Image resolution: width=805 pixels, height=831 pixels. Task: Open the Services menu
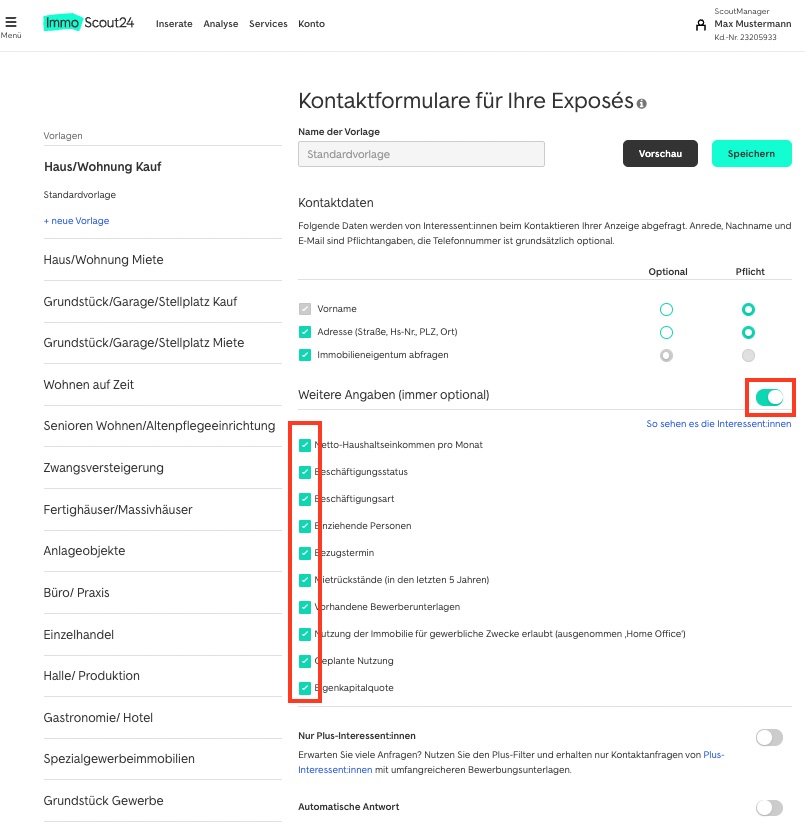point(268,24)
